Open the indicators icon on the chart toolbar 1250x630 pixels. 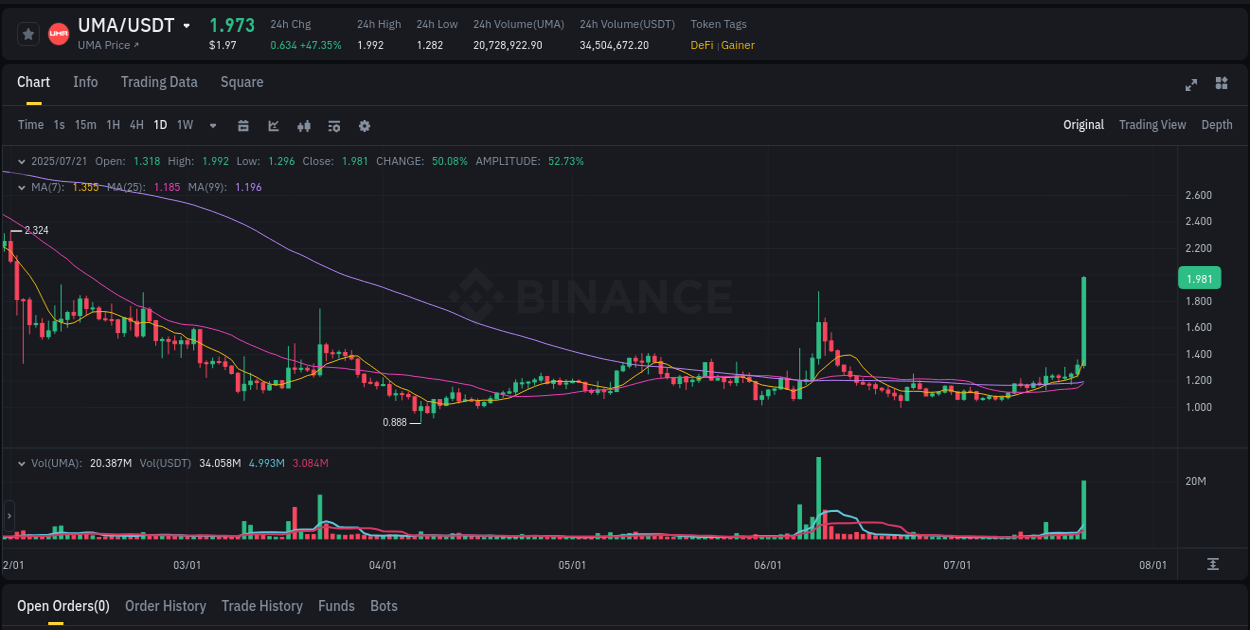(x=303, y=126)
